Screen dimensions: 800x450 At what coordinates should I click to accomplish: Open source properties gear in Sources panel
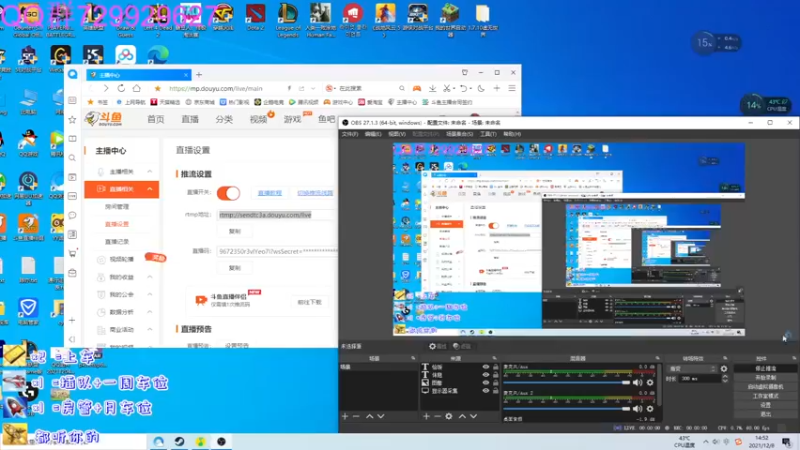(448, 416)
